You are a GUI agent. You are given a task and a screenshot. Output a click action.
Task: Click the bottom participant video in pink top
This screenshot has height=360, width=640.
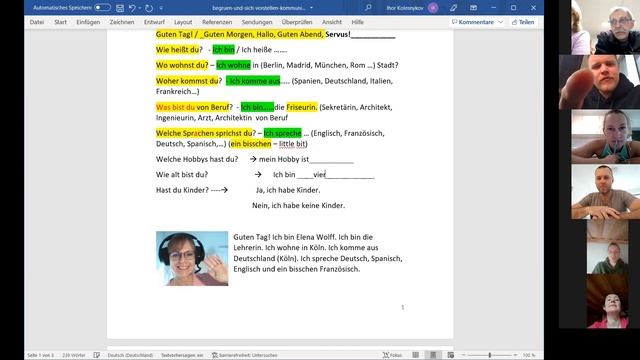[607, 301]
